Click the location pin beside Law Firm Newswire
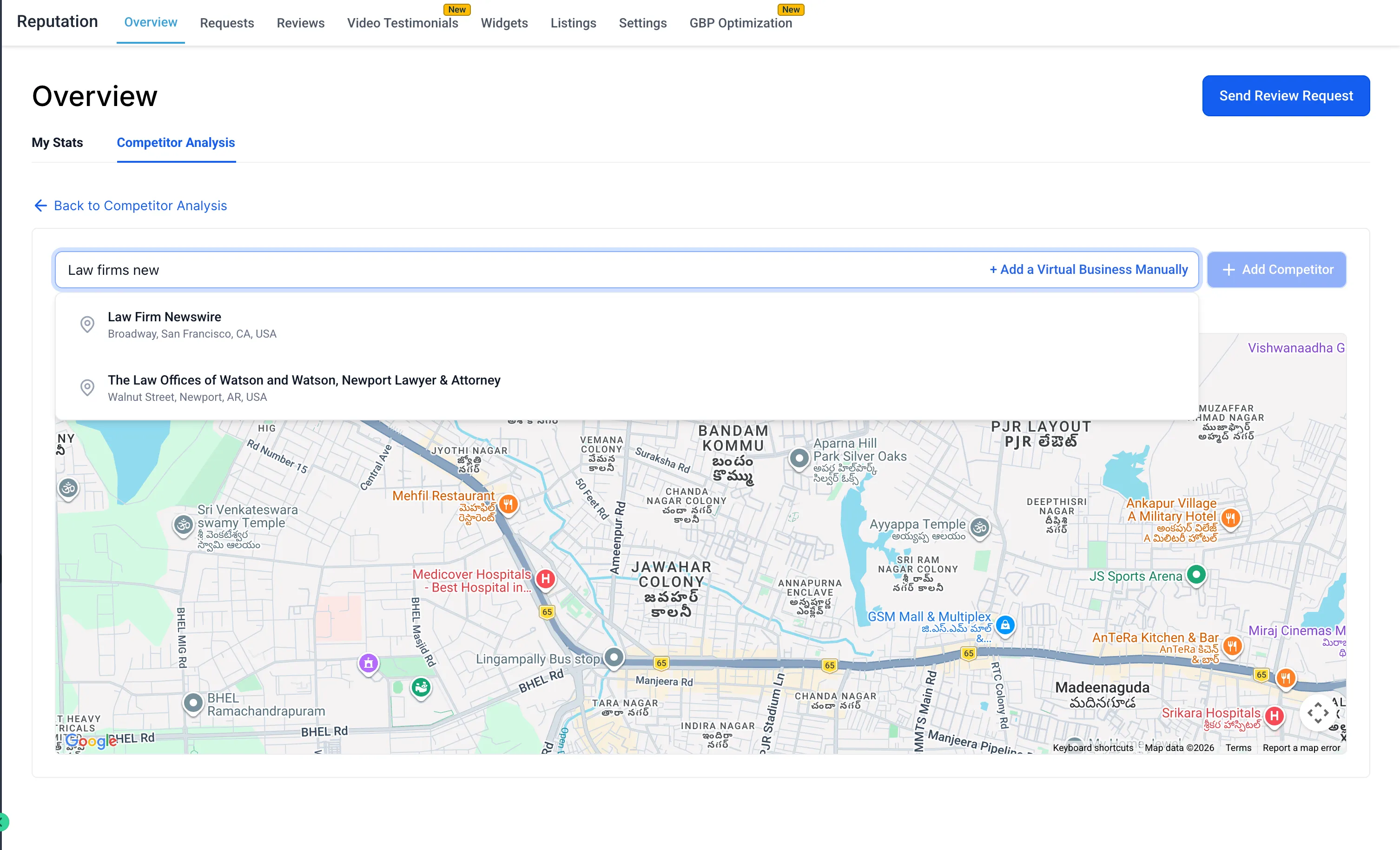The image size is (1400, 850). 87,324
